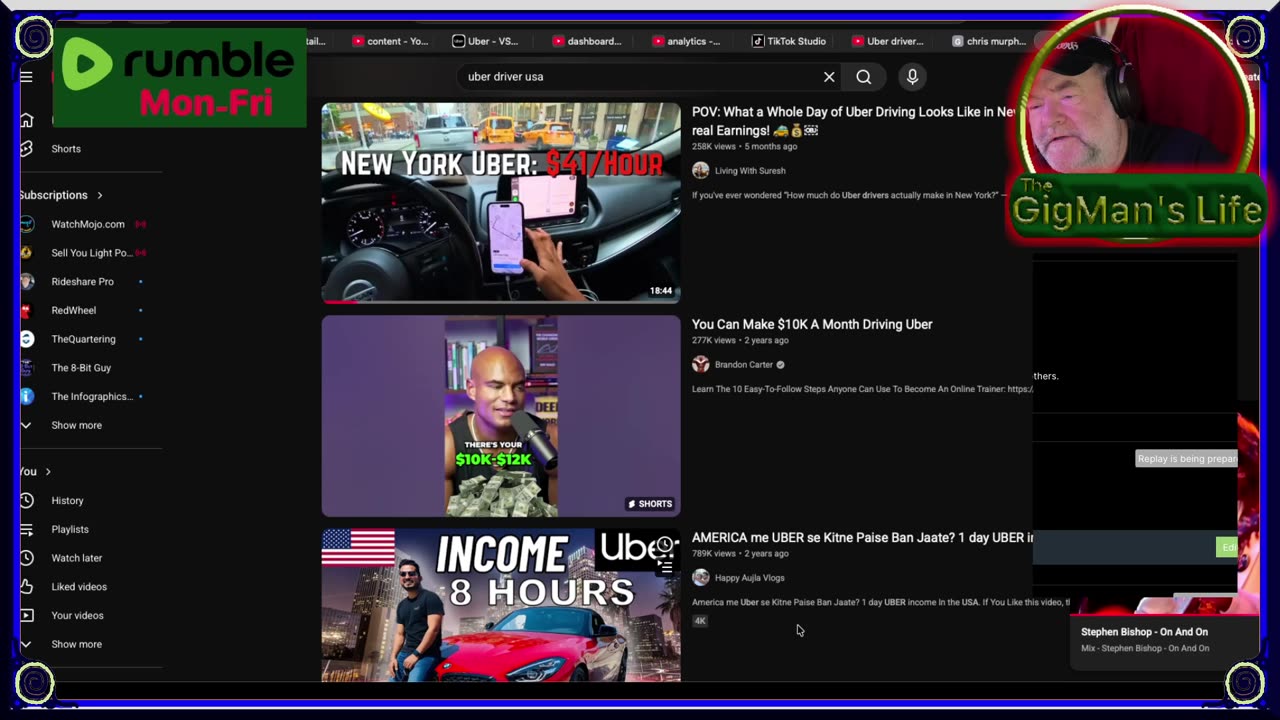
Task: Open the WatchMojo.com subscription channel
Action: [88, 224]
